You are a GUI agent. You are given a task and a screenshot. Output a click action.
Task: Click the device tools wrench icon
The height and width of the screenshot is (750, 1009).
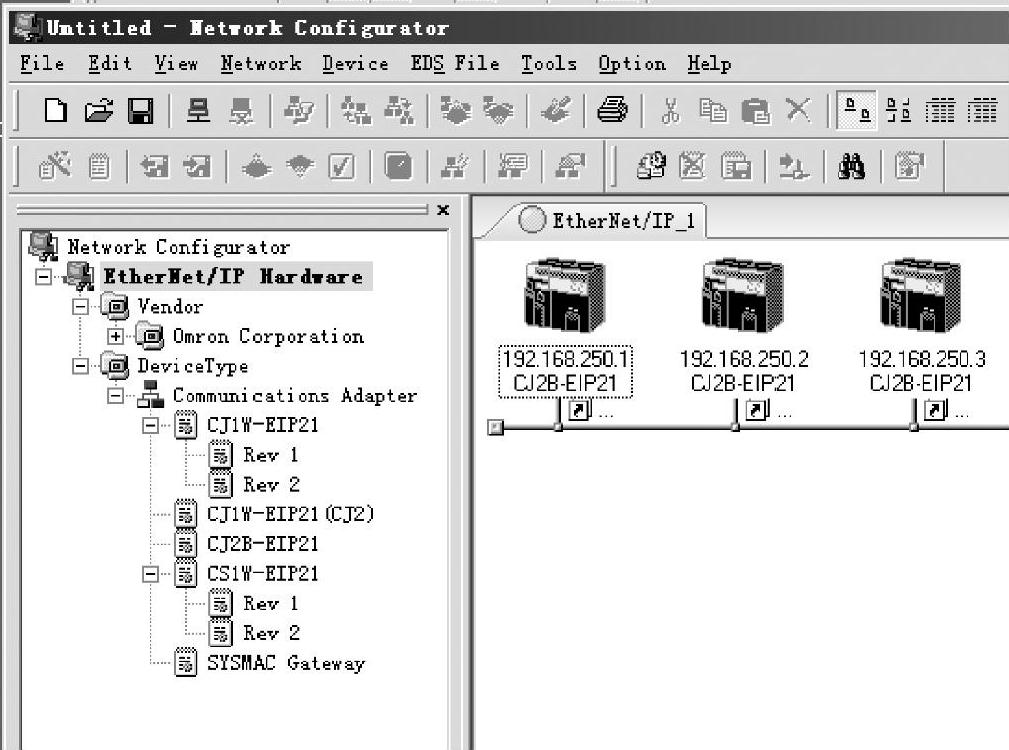tap(54, 166)
